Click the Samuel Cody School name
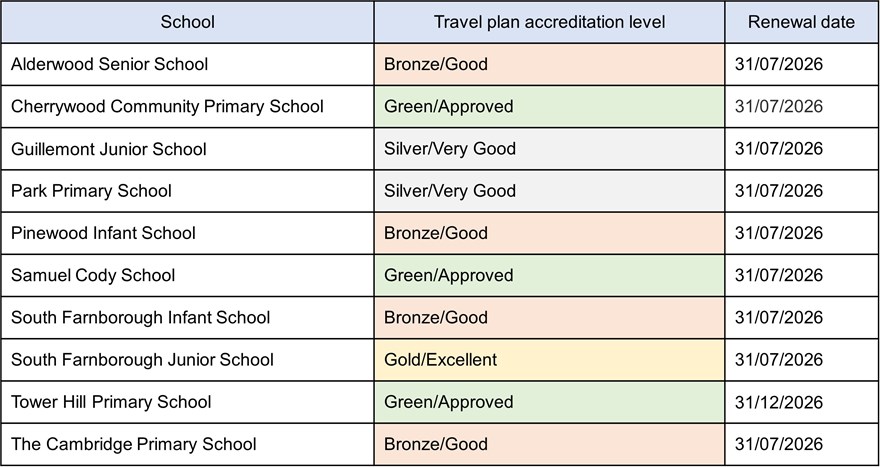880x467 pixels. pos(93,275)
